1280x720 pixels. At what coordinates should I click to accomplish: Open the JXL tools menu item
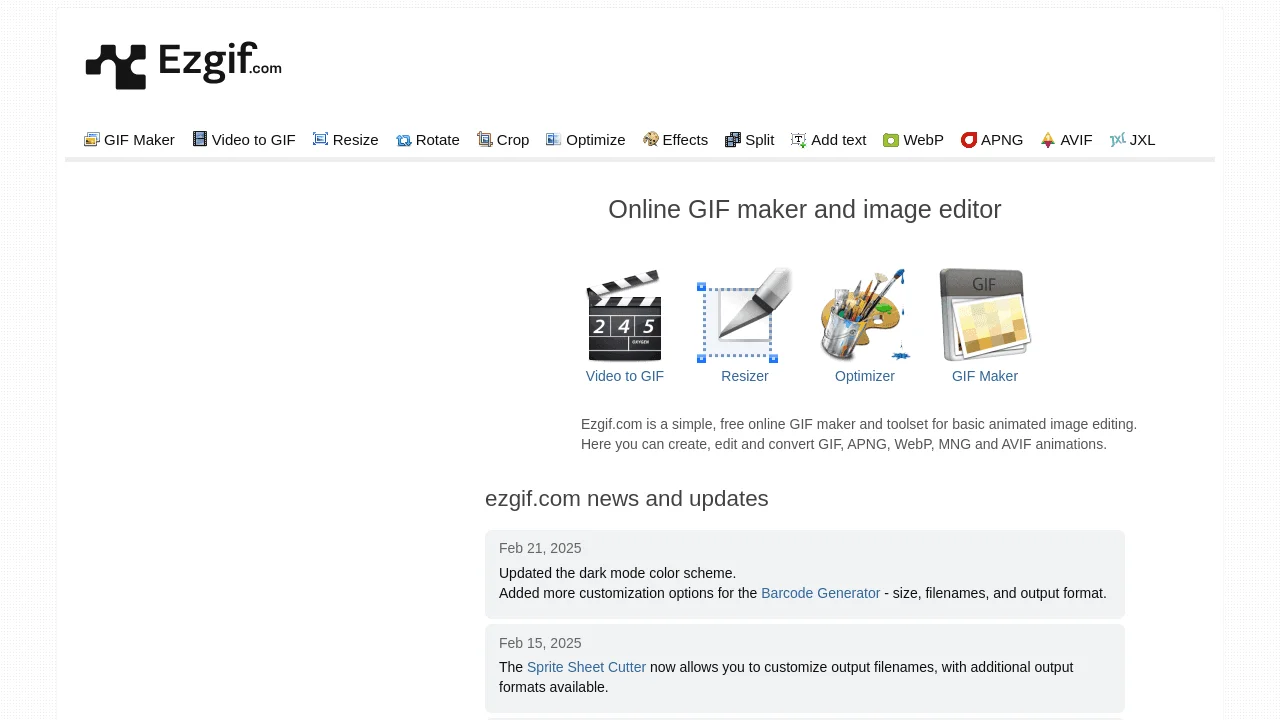(1142, 140)
